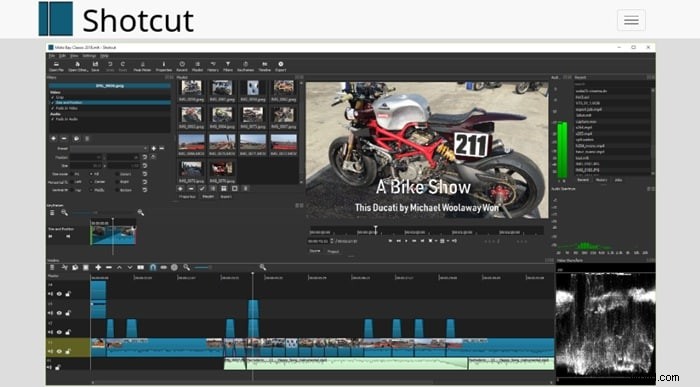Viewport: 700px width, 387px height.
Task: Click the Open File toolbar icon
Action: coord(56,67)
